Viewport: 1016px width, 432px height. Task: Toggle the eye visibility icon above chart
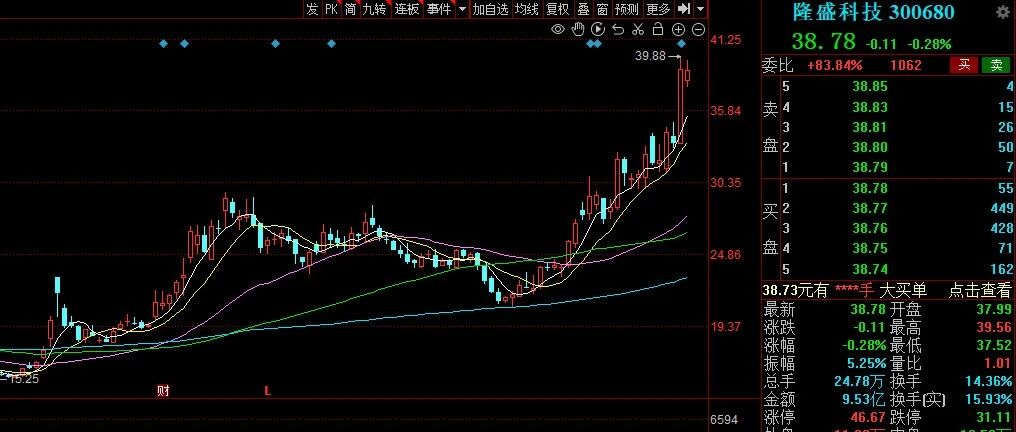point(558,29)
